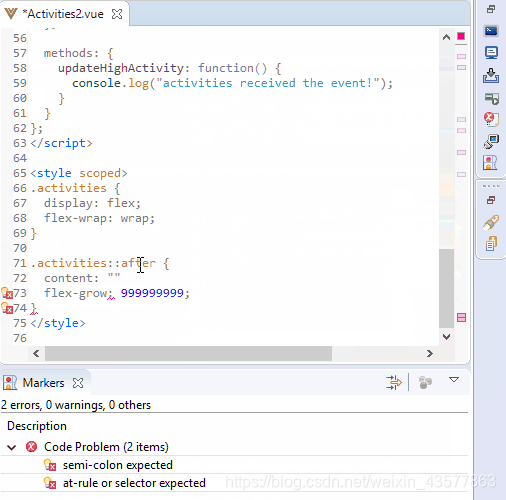Click the Description column header
Screen dimensions: 506x500
pyautogui.click(x=37, y=426)
